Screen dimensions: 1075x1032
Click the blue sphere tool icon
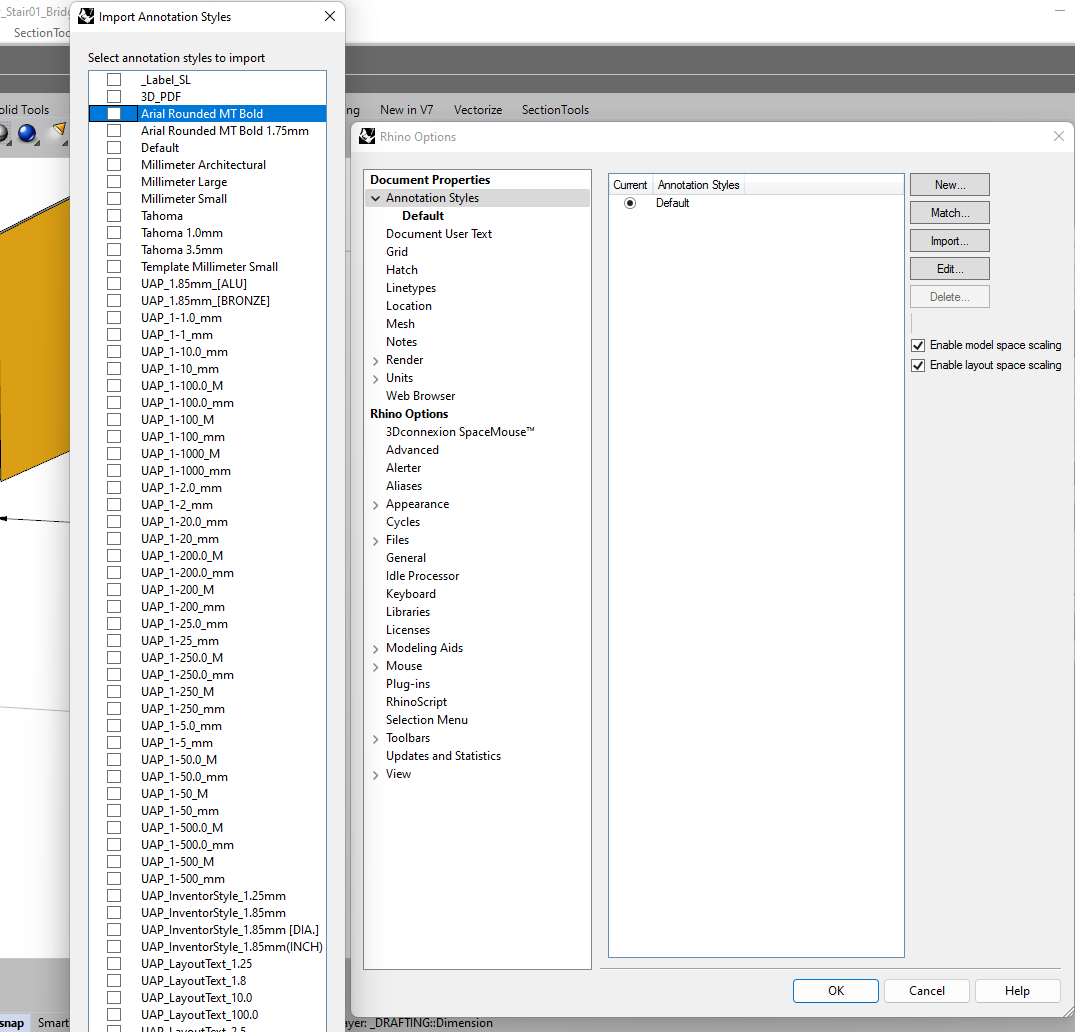click(27, 133)
